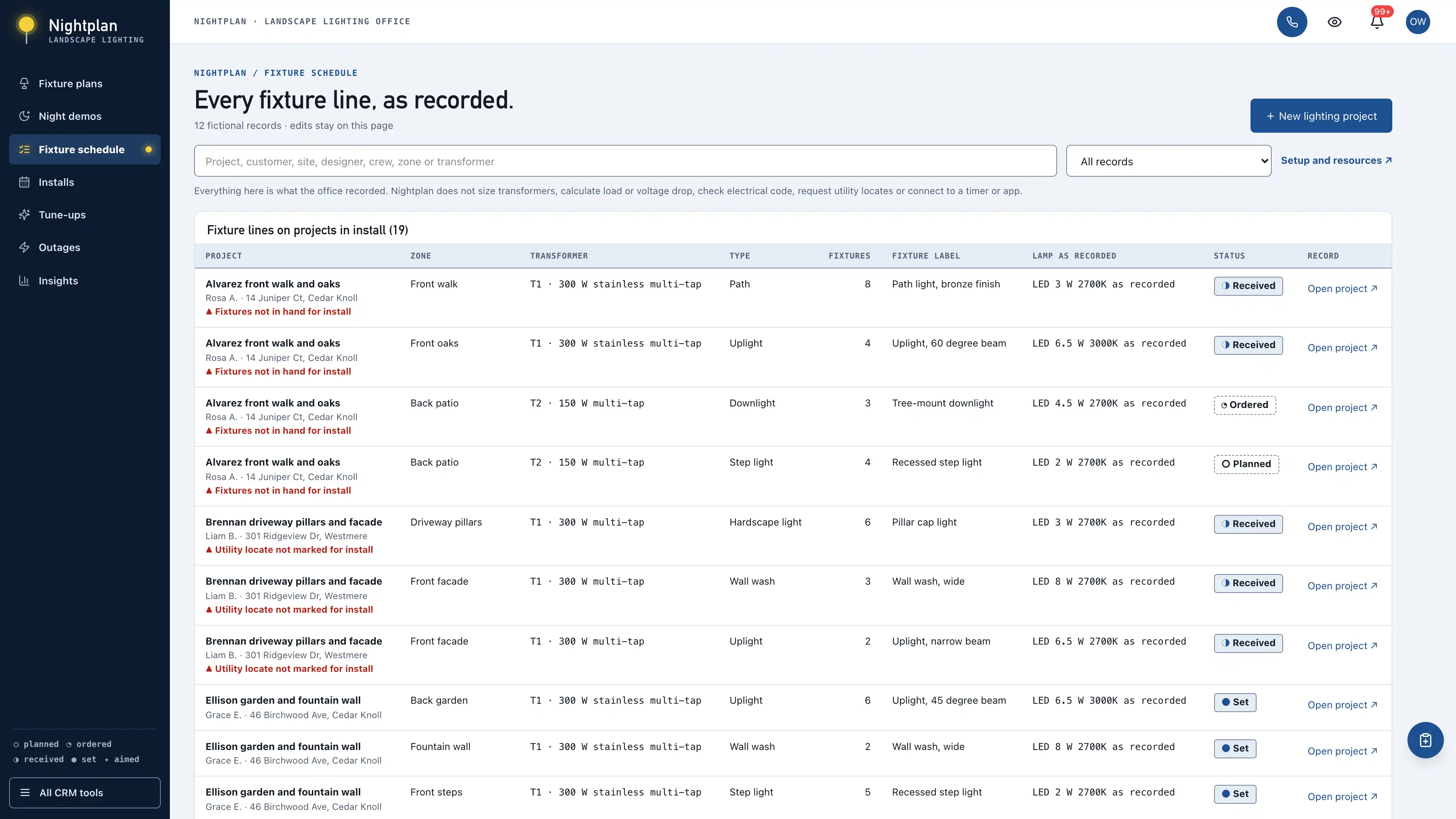The width and height of the screenshot is (1456, 819).
Task: Click the Fixture schedule list icon
Action: point(24,150)
